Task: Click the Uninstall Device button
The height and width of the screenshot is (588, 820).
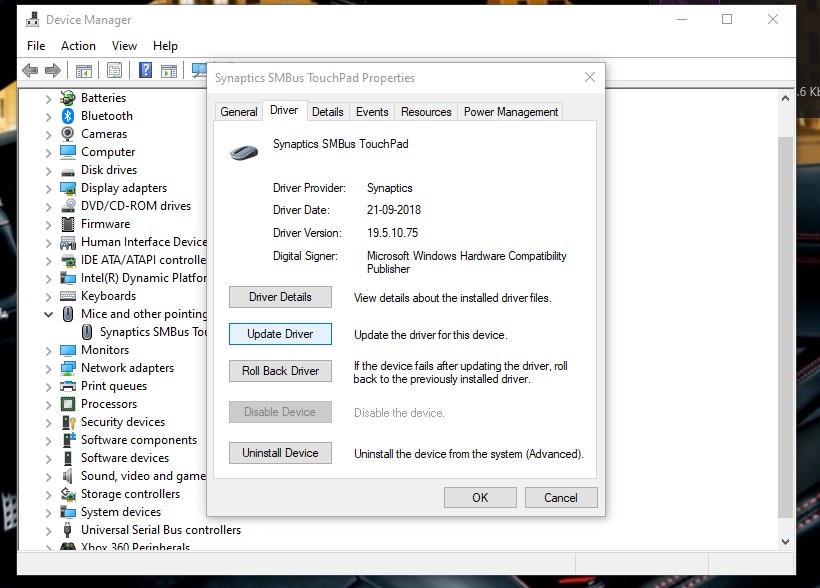Action: 280,453
